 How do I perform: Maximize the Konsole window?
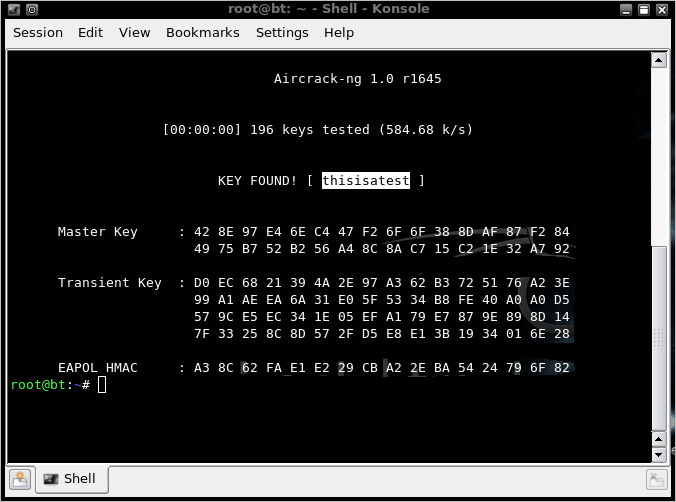click(644, 9)
